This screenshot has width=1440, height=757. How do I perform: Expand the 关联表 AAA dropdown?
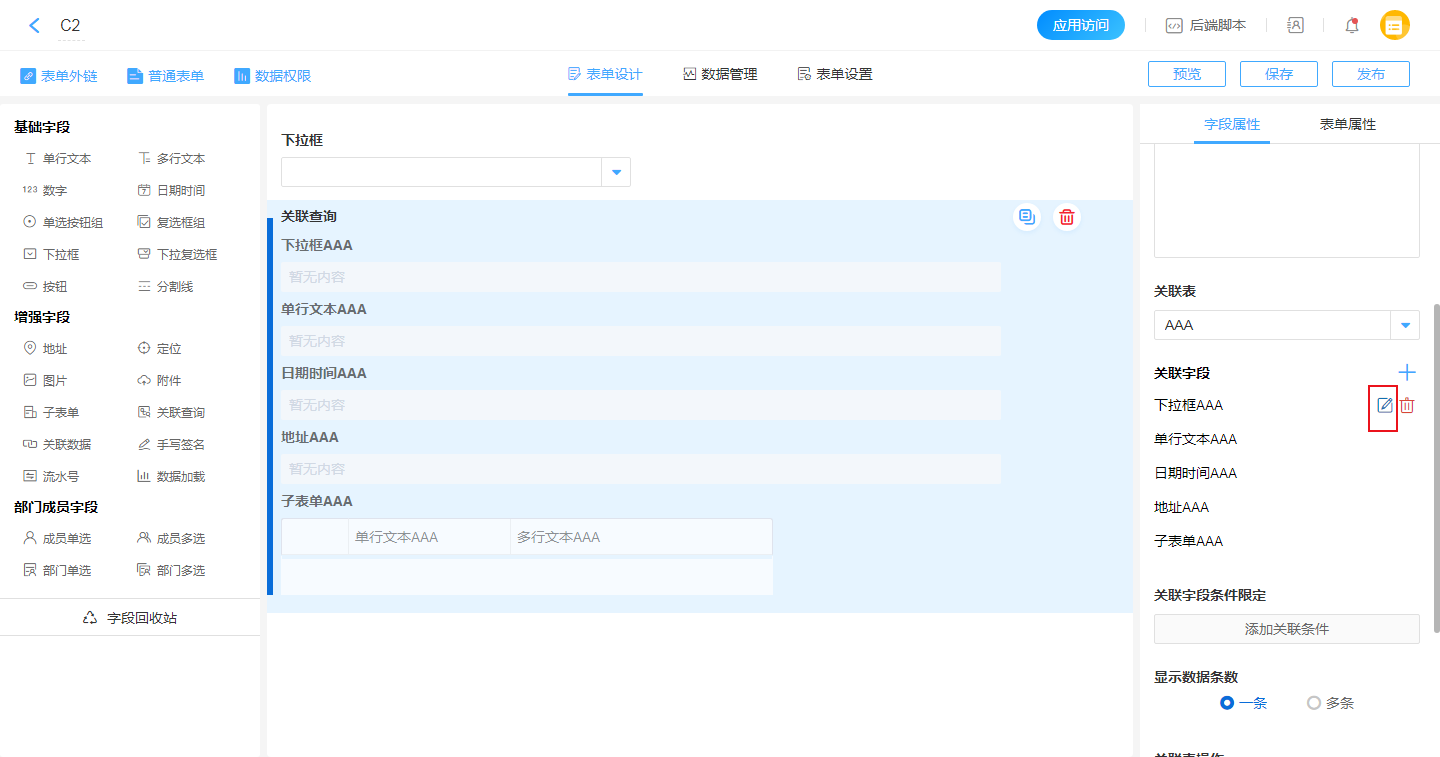(x=1406, y=325)
